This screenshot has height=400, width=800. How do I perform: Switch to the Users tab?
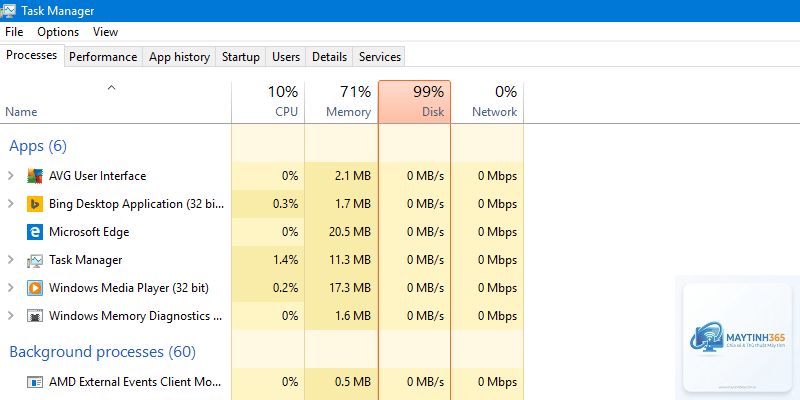(286, 57)
